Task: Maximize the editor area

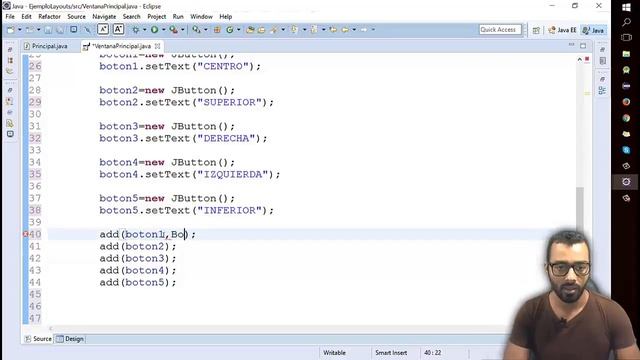Action: coord(583,45)
